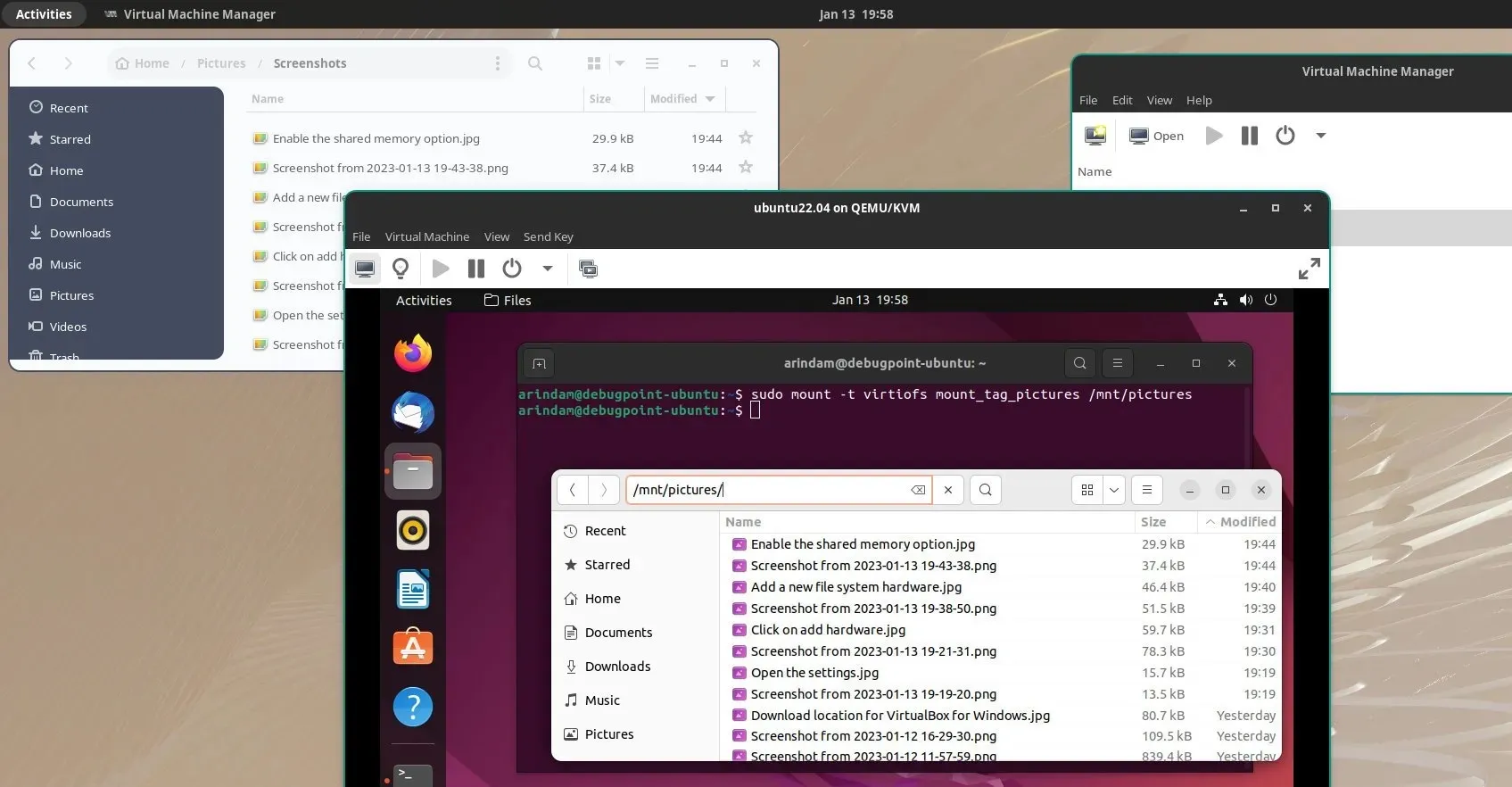Open the Virtual Machine menu
This screenshot has width=1512, height=787.
click(426, 236)
